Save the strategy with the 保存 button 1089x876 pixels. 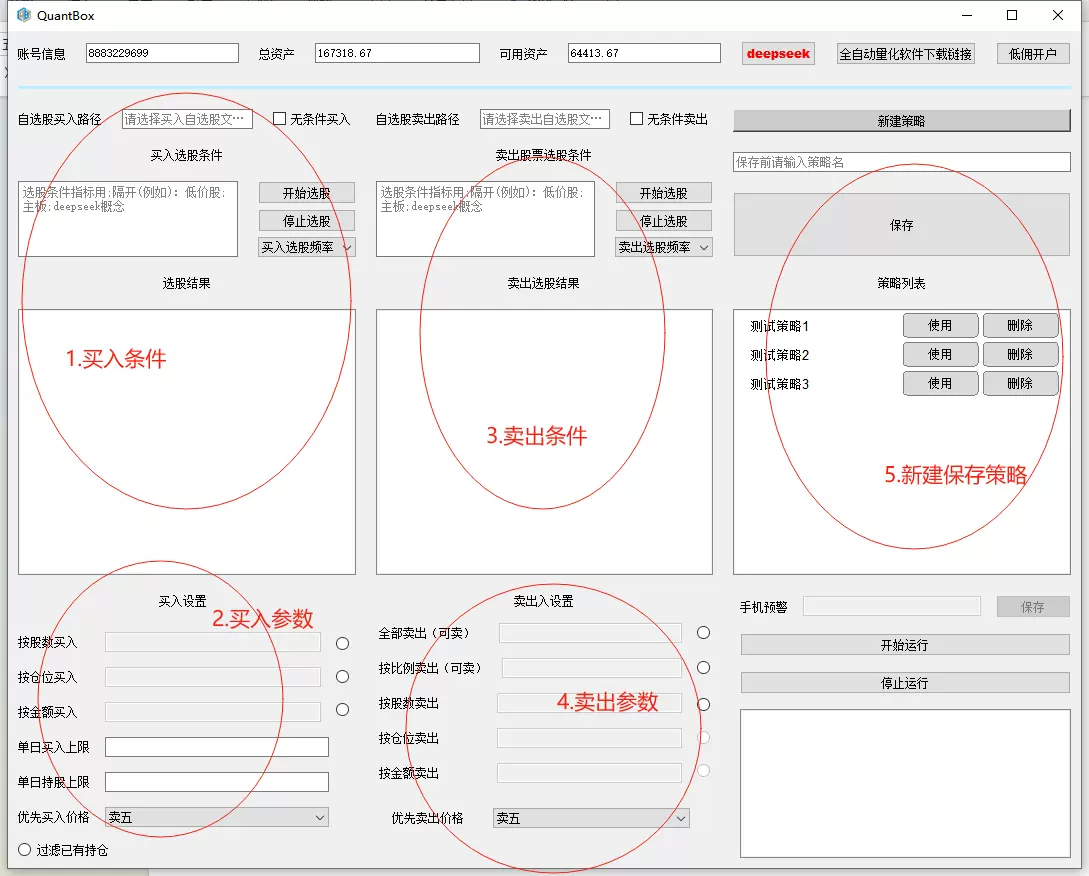point(900,225)
